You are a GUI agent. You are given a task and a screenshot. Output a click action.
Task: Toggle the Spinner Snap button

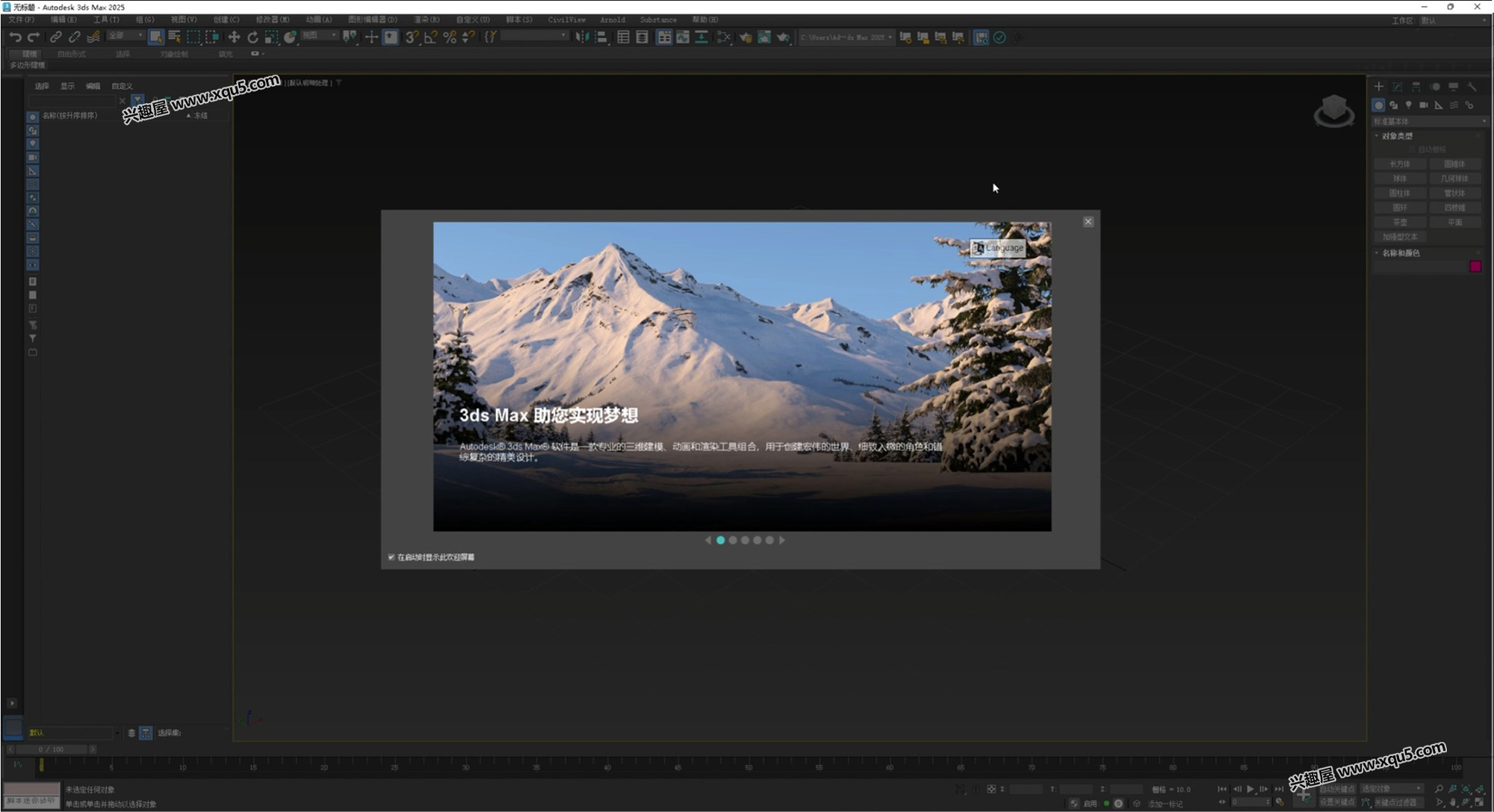click(468, 37)
